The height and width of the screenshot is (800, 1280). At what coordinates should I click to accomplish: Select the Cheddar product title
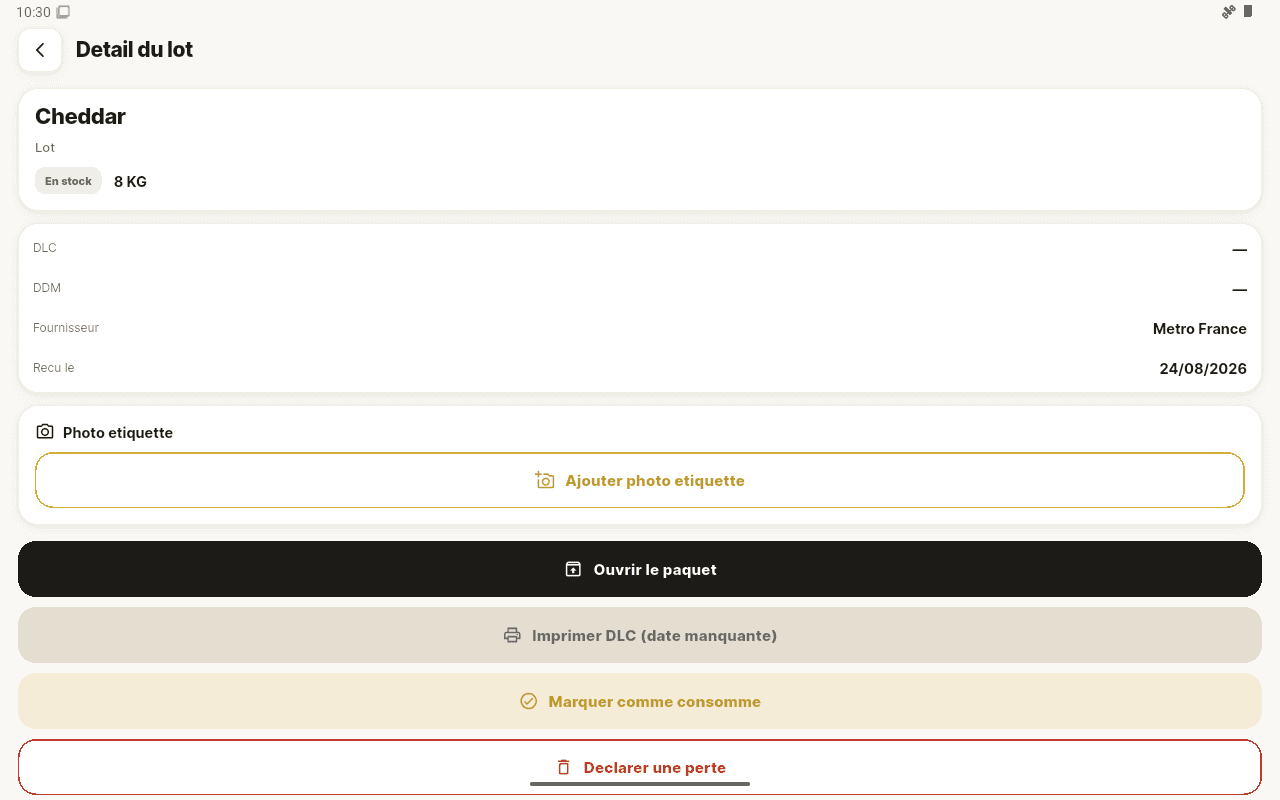point(80,116)
